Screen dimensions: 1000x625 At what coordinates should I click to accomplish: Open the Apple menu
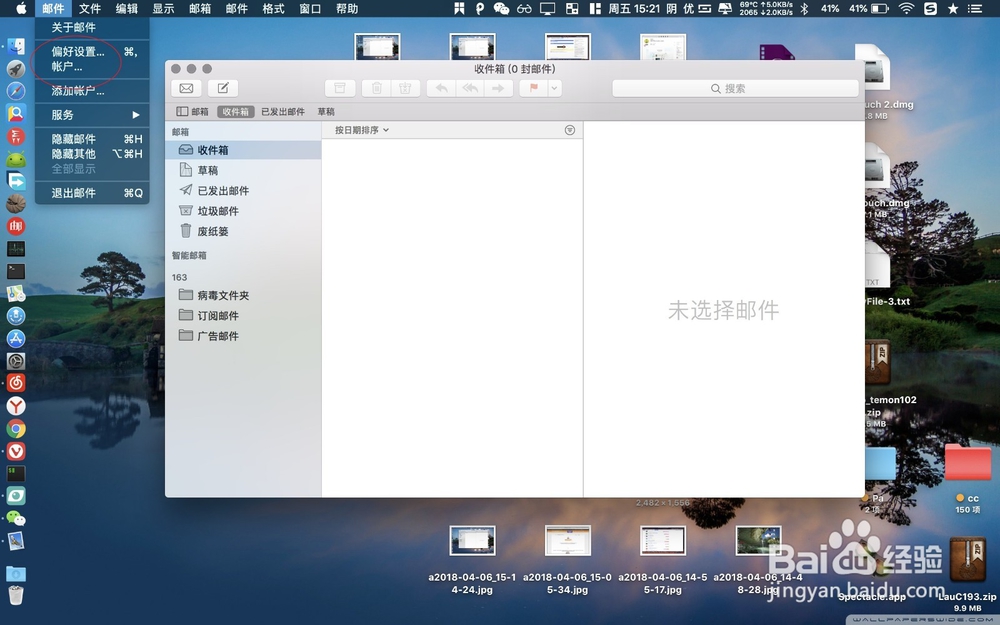pos(21,8)
